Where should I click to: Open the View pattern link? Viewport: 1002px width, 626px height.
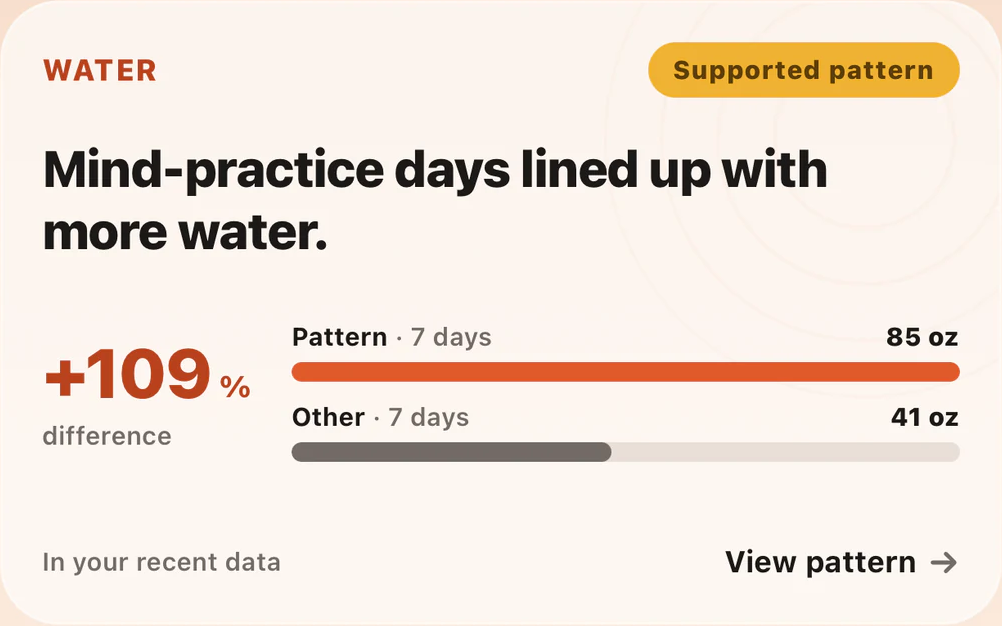pos(841,563)
